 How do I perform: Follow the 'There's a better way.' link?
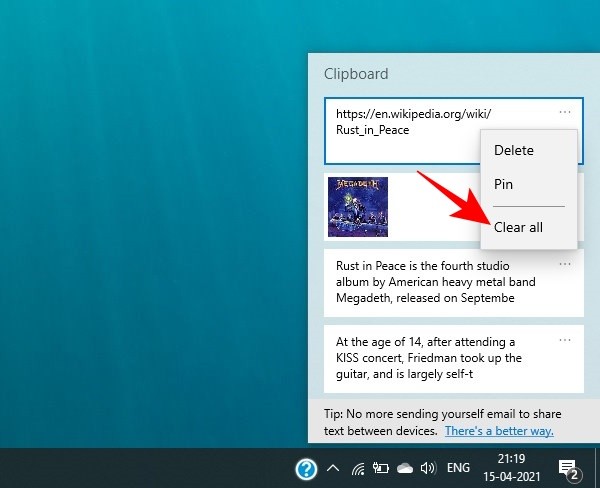point(499,431)
